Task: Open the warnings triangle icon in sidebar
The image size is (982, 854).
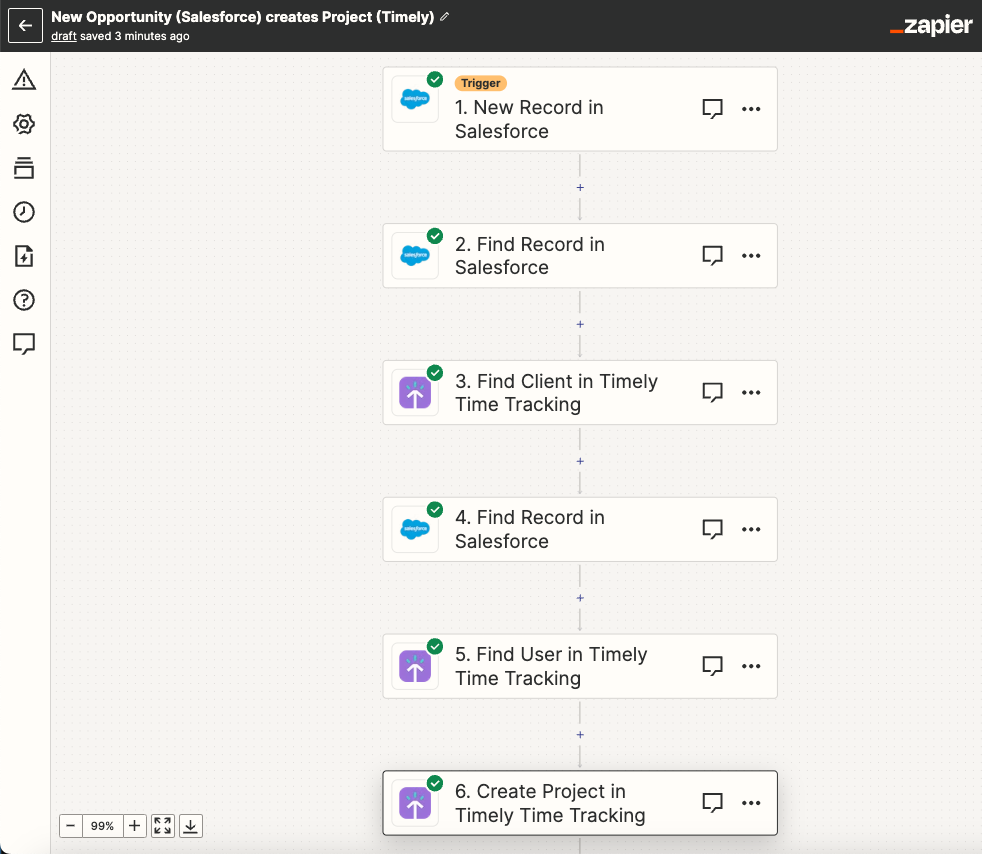Action: [x=24, y=80]
